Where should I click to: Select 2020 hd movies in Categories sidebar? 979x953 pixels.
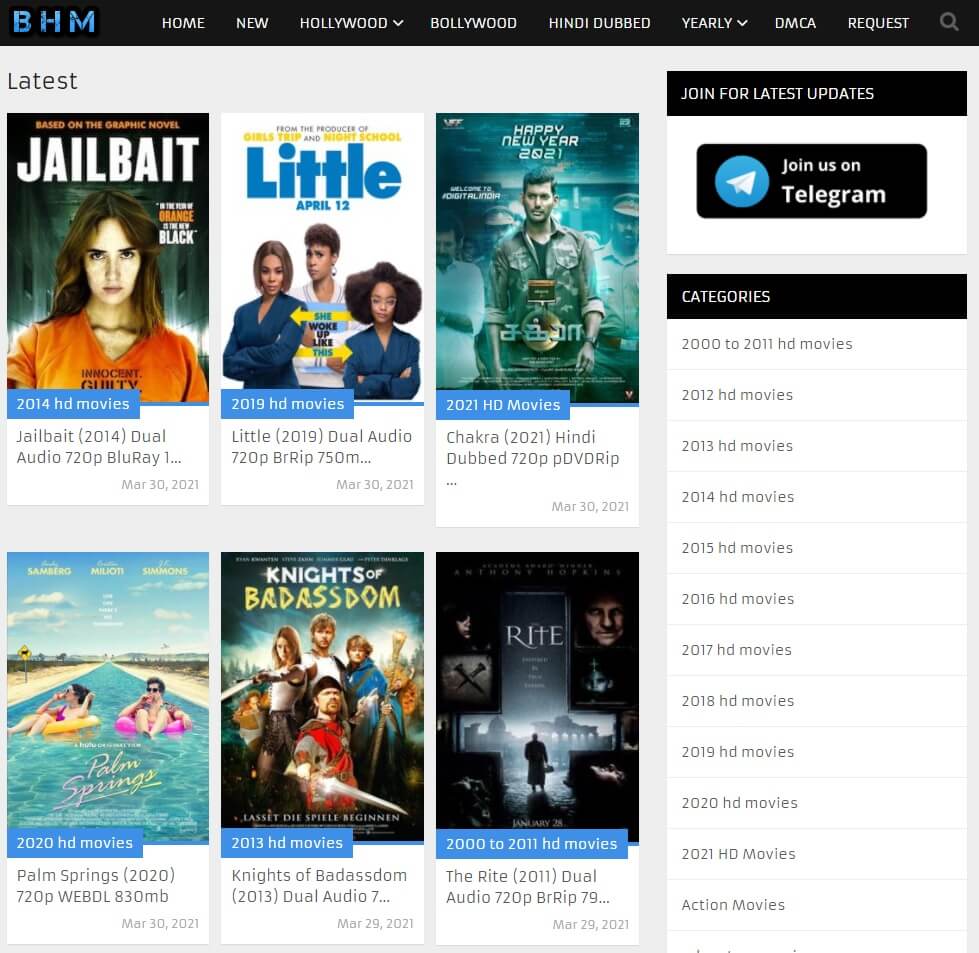pyautogui.click(x=739, y=803)
